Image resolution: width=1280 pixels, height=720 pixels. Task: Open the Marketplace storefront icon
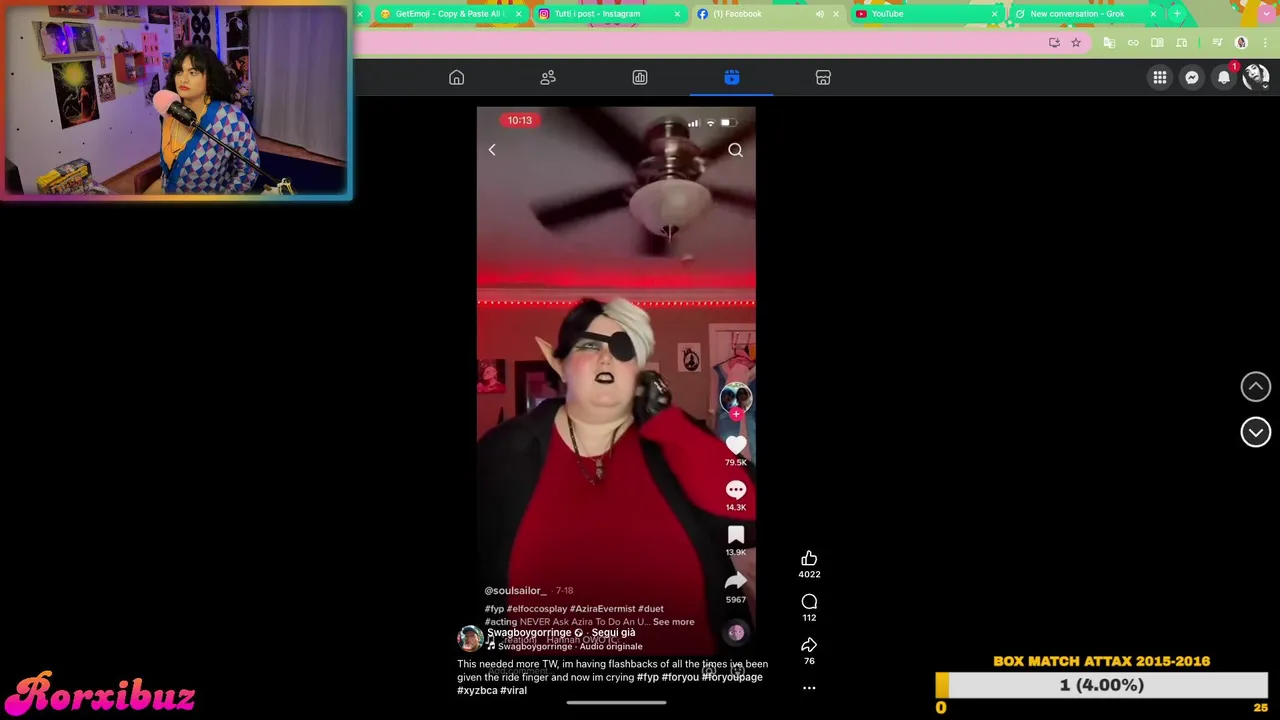tap(823, 78)
